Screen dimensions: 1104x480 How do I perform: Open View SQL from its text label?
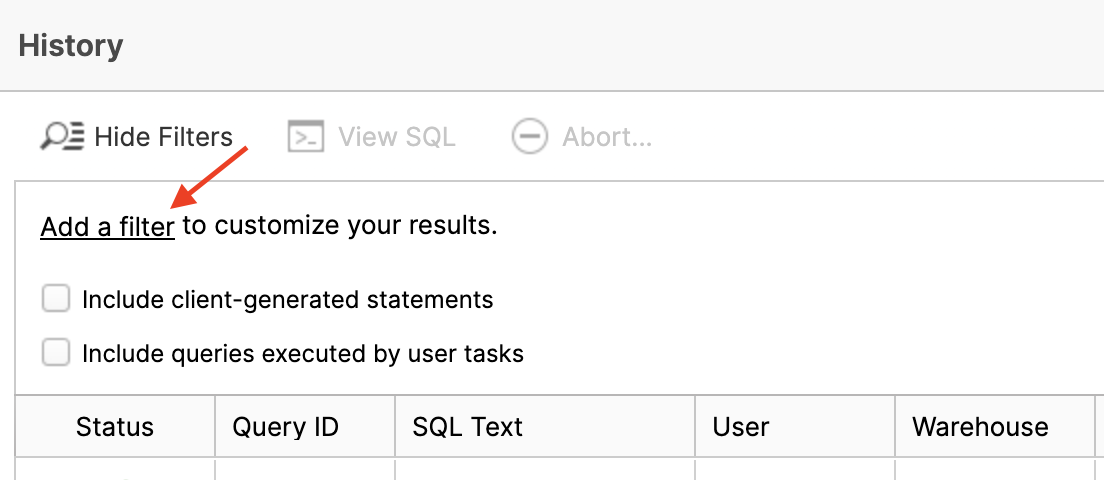point(396,137)
